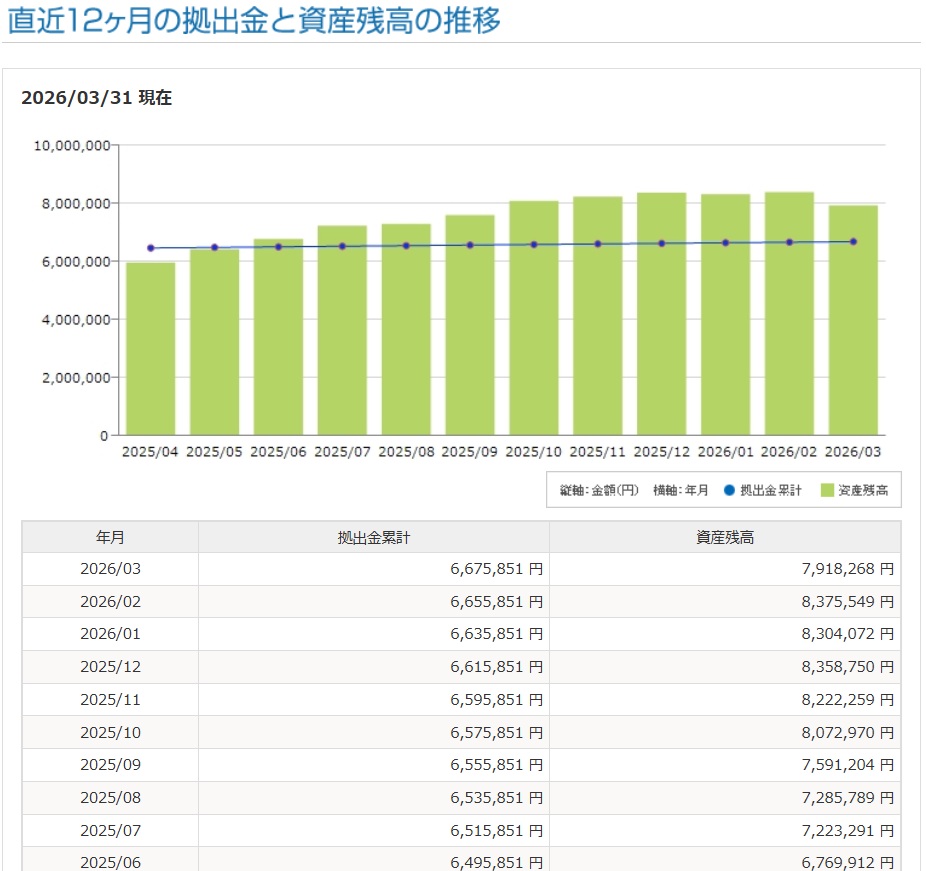Viewport: 926px width, 871px height.
Task: Click the 拠出金累計 table column header
Action: pyautogui.click(x=373, y=537)
